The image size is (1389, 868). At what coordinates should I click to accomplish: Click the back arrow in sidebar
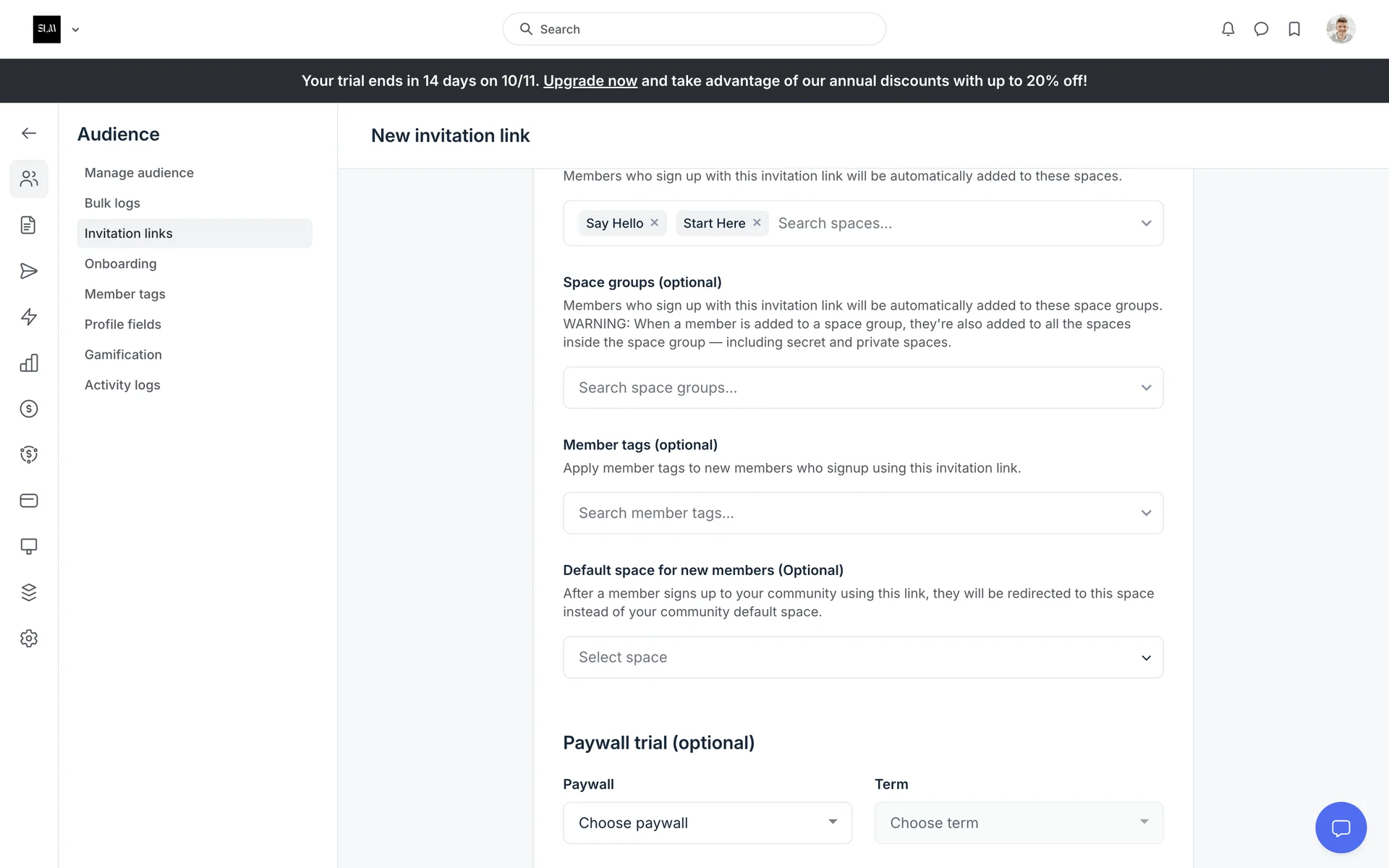(x=29, y=133)
